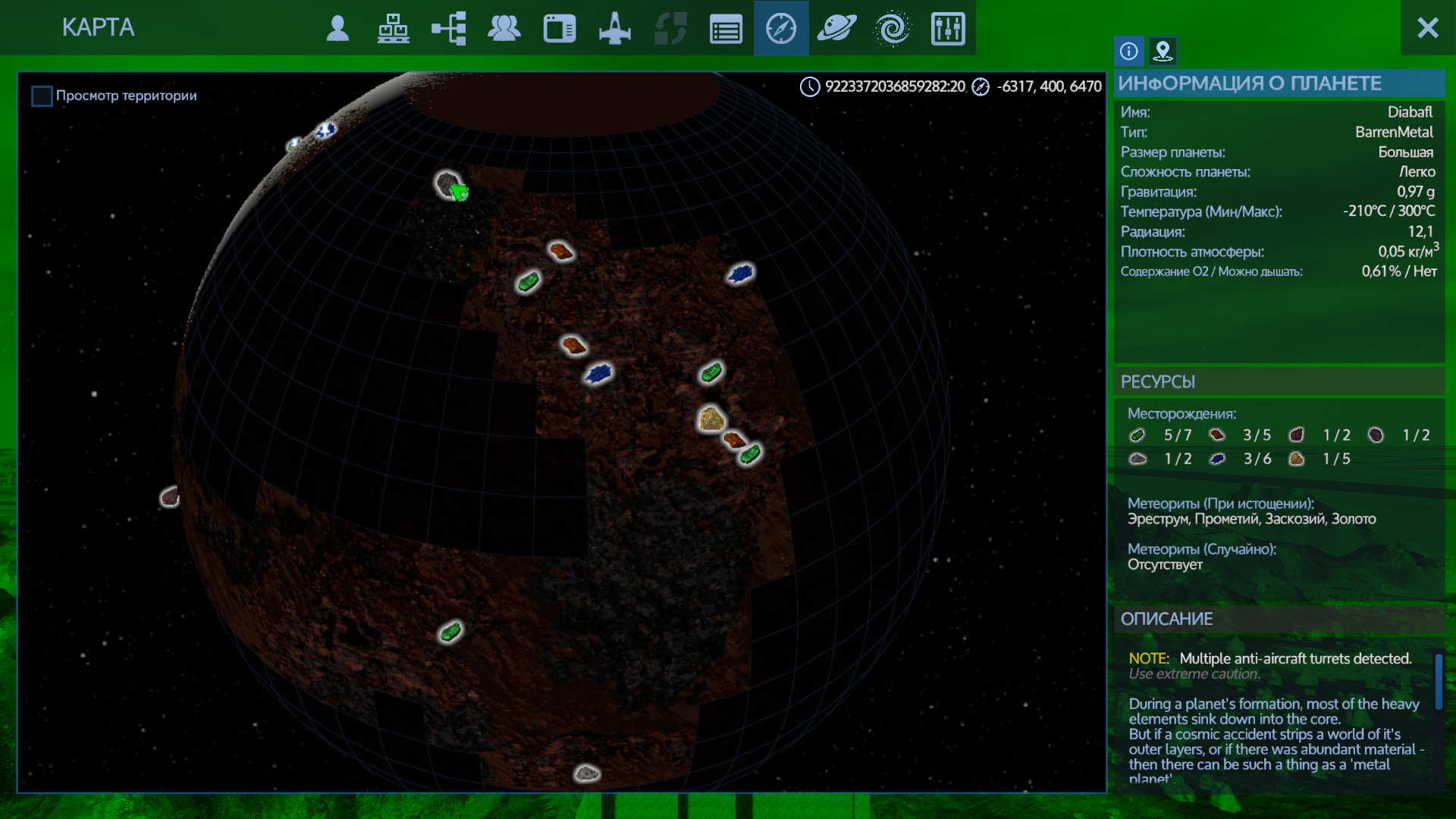
Task: Open the tech tree tab icon
Action: 449,29
